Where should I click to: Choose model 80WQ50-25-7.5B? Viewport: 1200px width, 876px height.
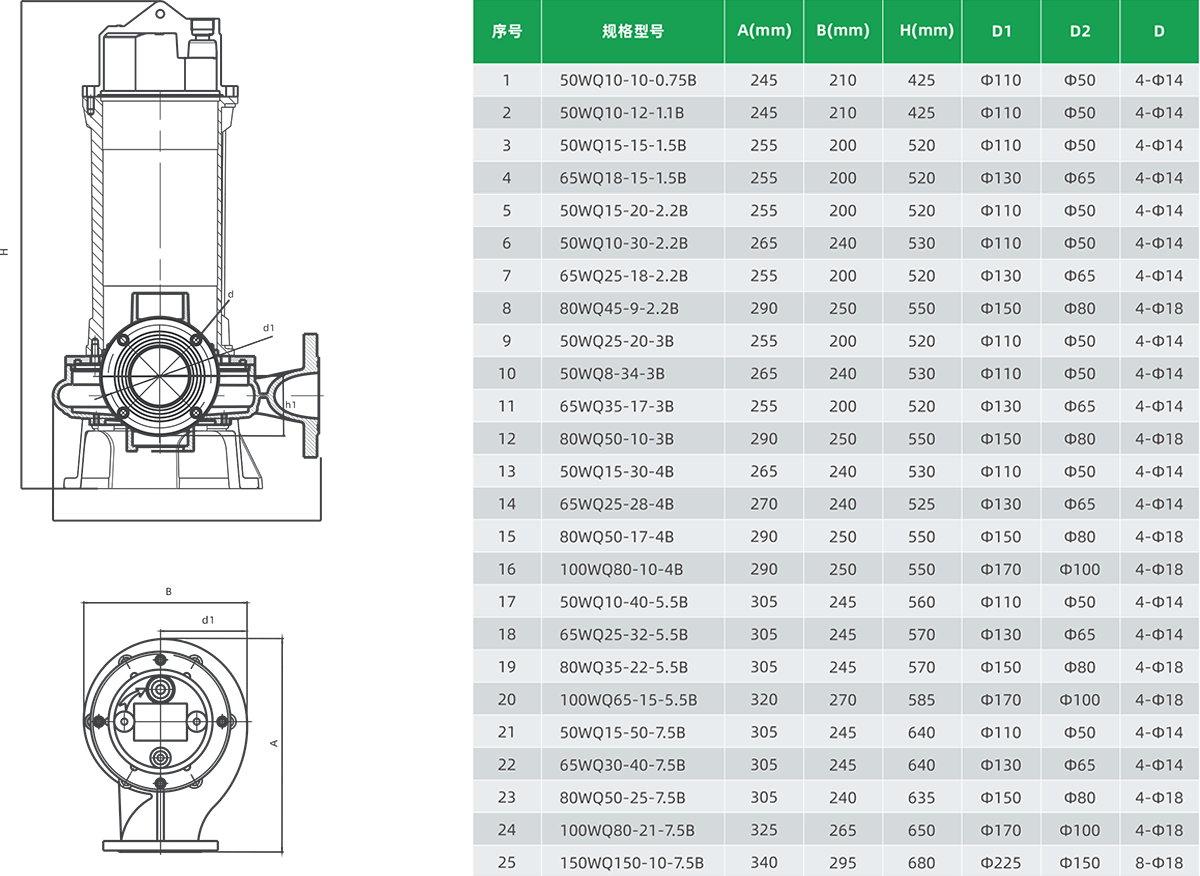[623, 798]
